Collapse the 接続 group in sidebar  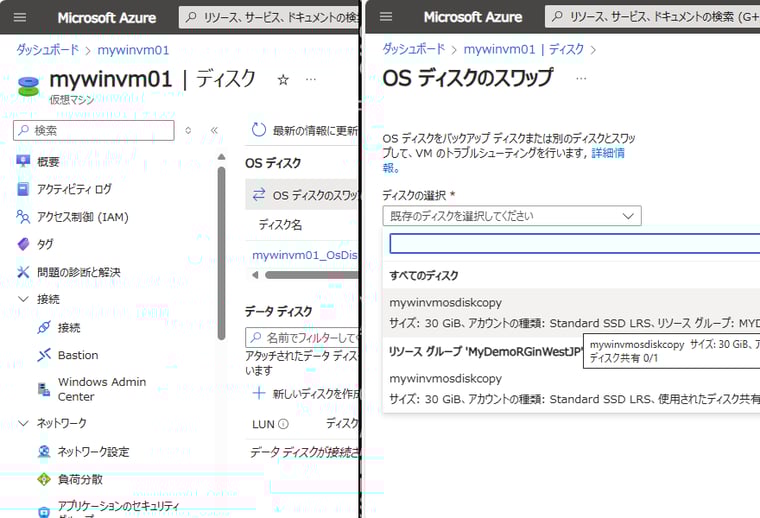[23, 299]
